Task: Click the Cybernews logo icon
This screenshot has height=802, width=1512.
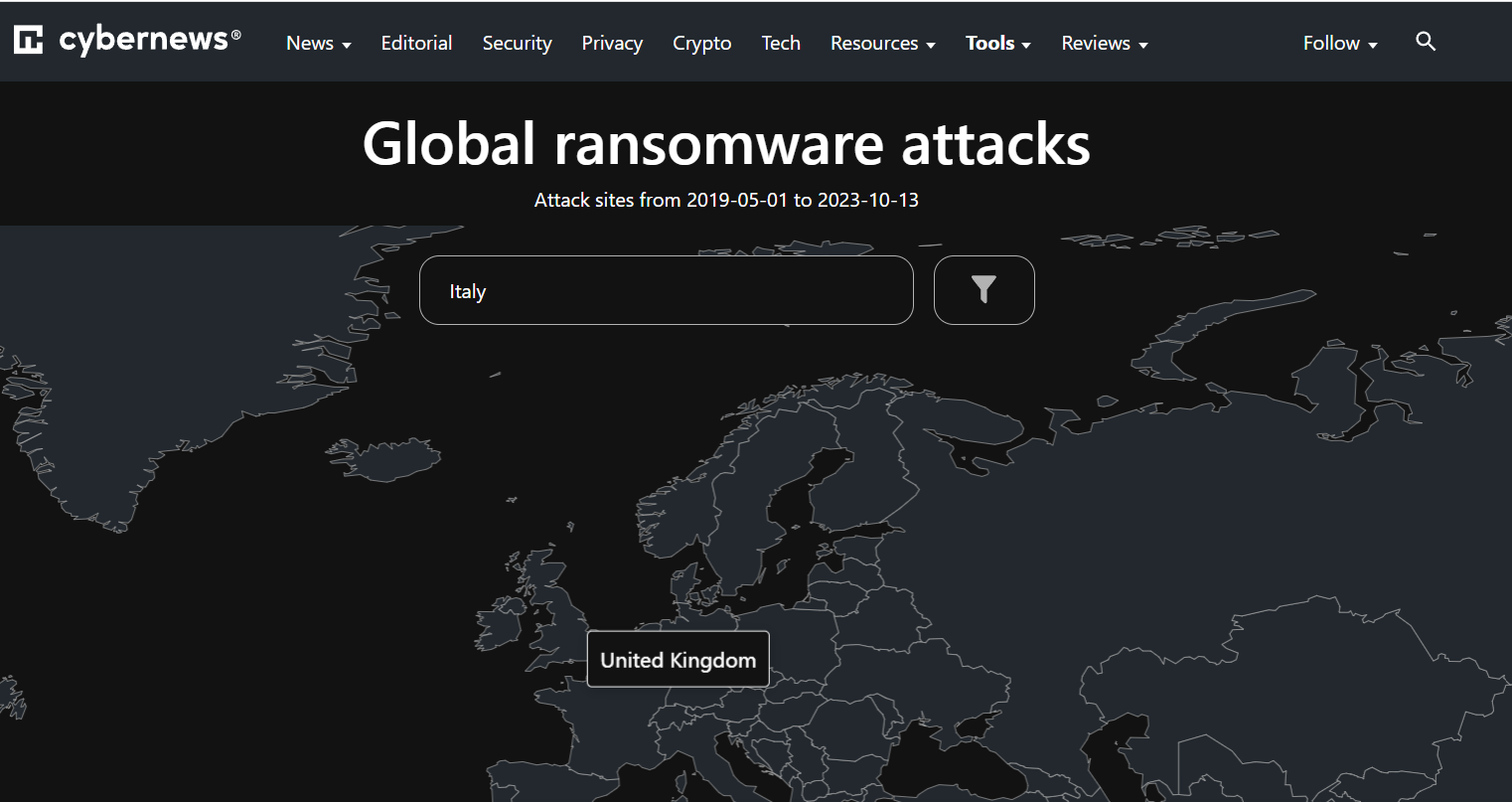Action: click(28, 41)
